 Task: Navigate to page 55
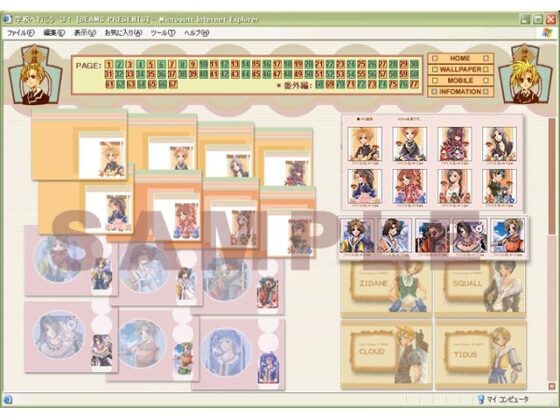pyautogui.click(x=361, y=75)
